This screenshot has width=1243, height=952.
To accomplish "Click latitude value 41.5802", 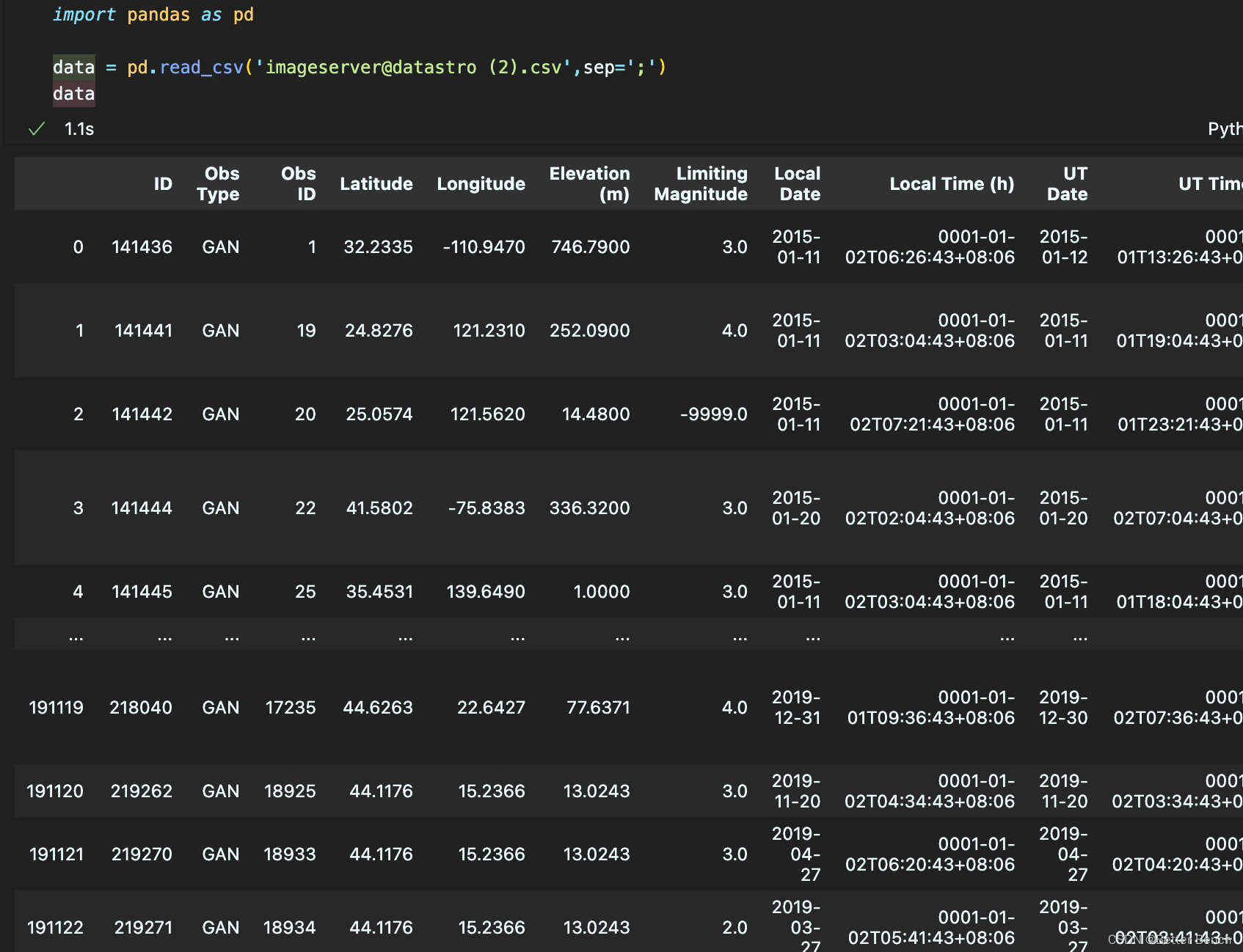I will coord(379,508).
